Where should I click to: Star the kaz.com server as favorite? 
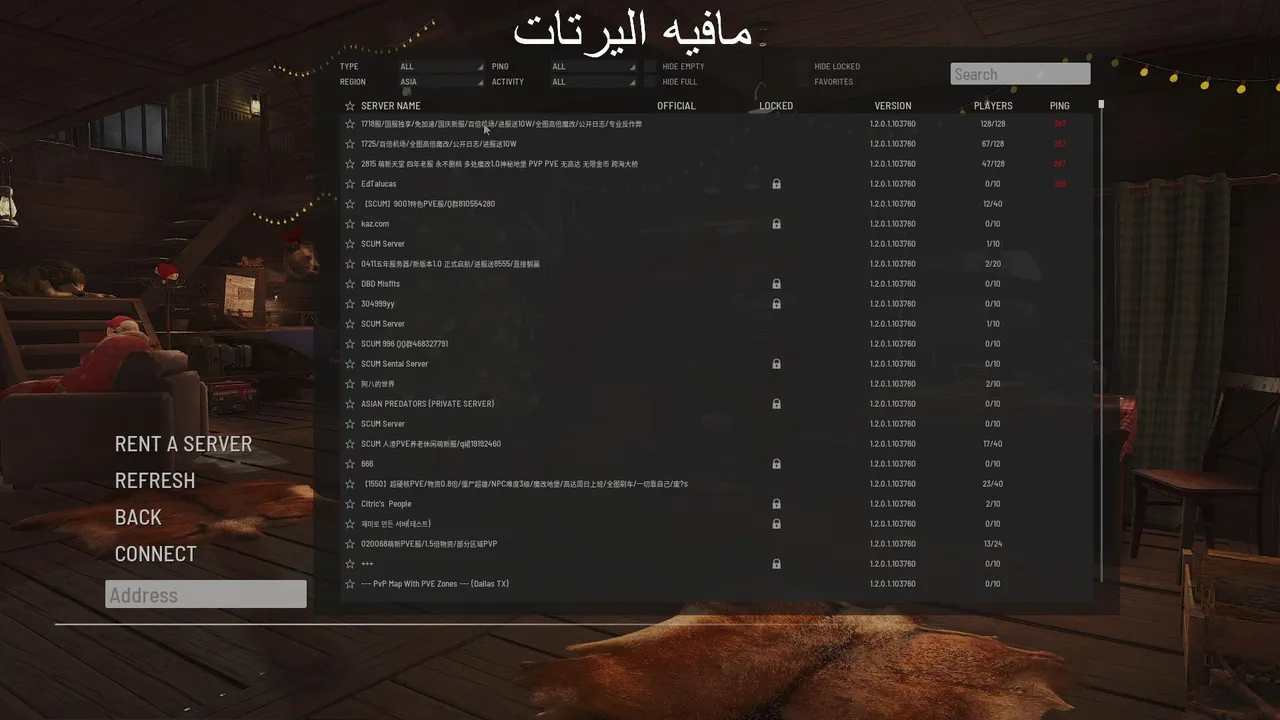(x=350, y=224)
